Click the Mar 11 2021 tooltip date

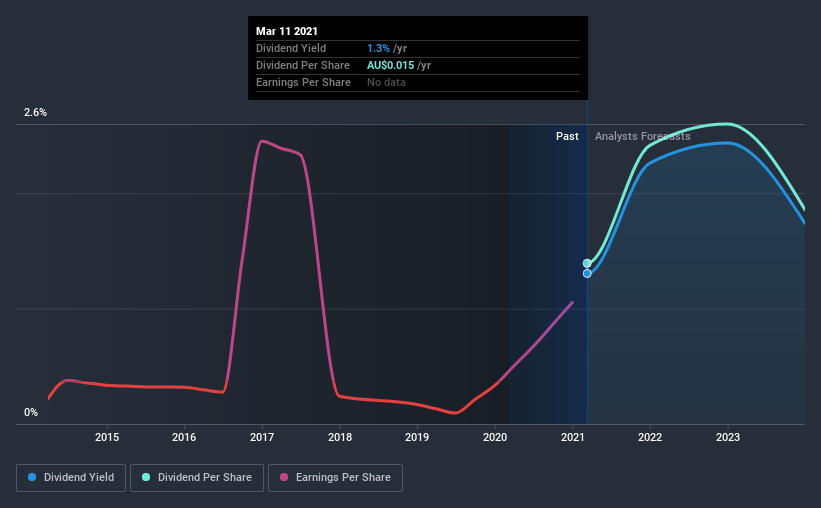pos(286,31)
